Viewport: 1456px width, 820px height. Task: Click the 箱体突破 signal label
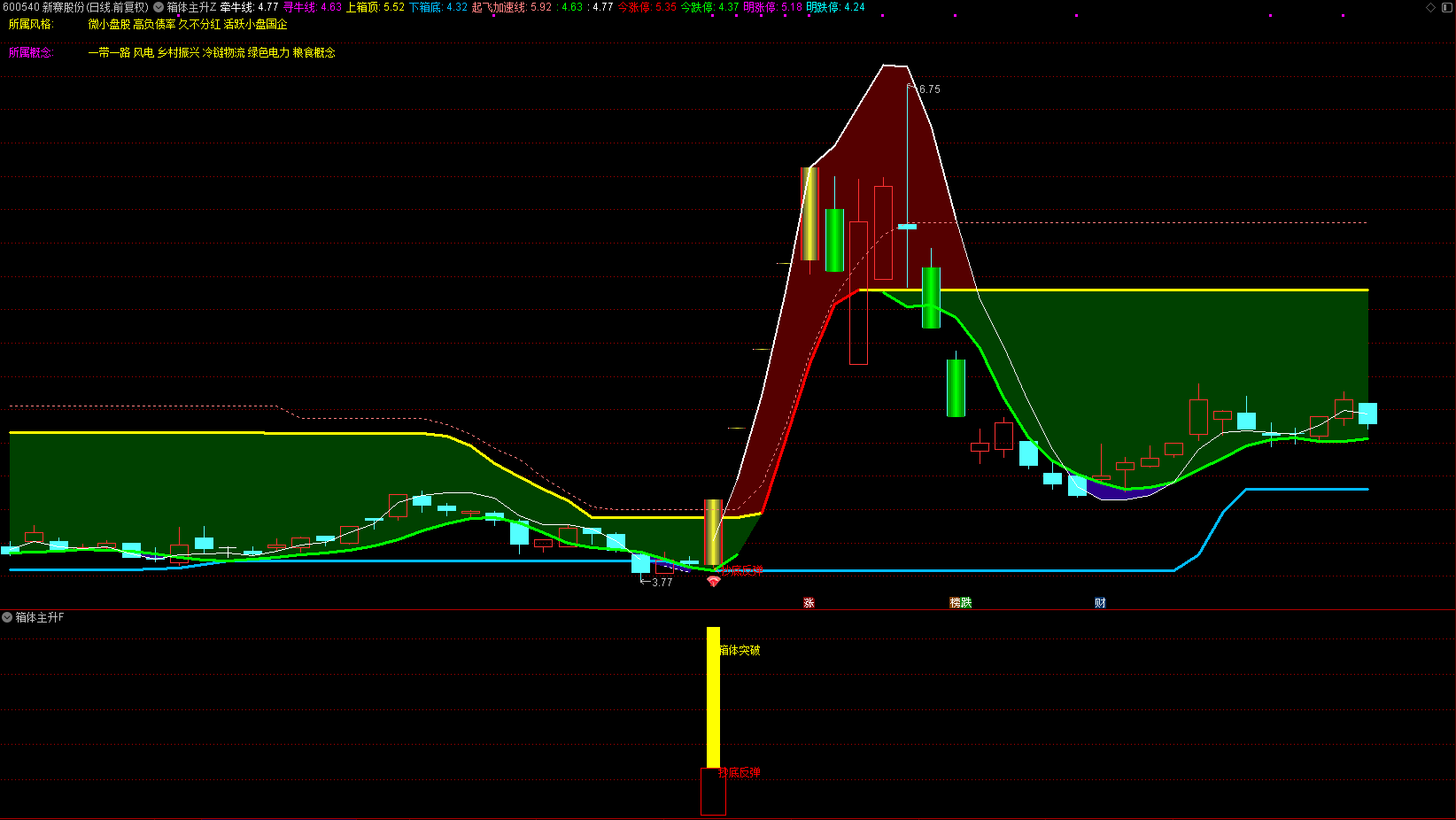[740, 650]
